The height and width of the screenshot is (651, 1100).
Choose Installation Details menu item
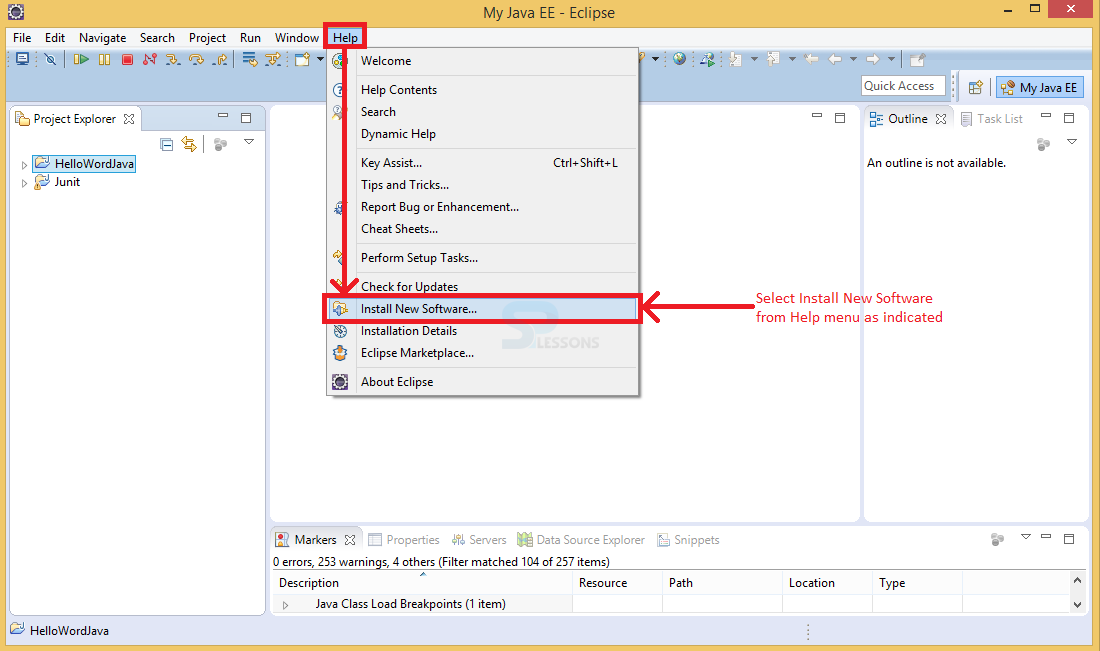pos(483,331)
